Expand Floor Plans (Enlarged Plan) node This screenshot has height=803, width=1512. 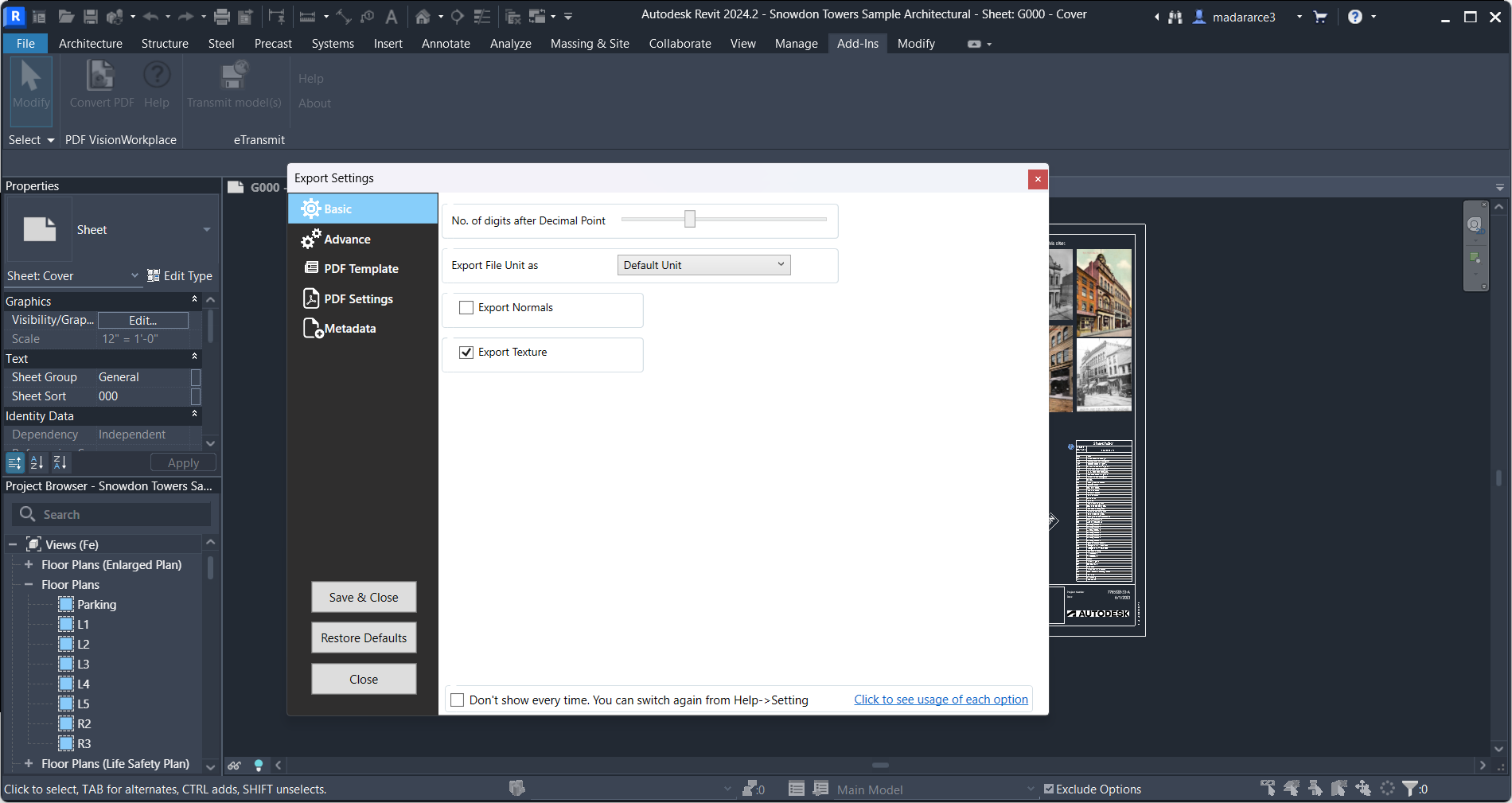tap(29, 564)
